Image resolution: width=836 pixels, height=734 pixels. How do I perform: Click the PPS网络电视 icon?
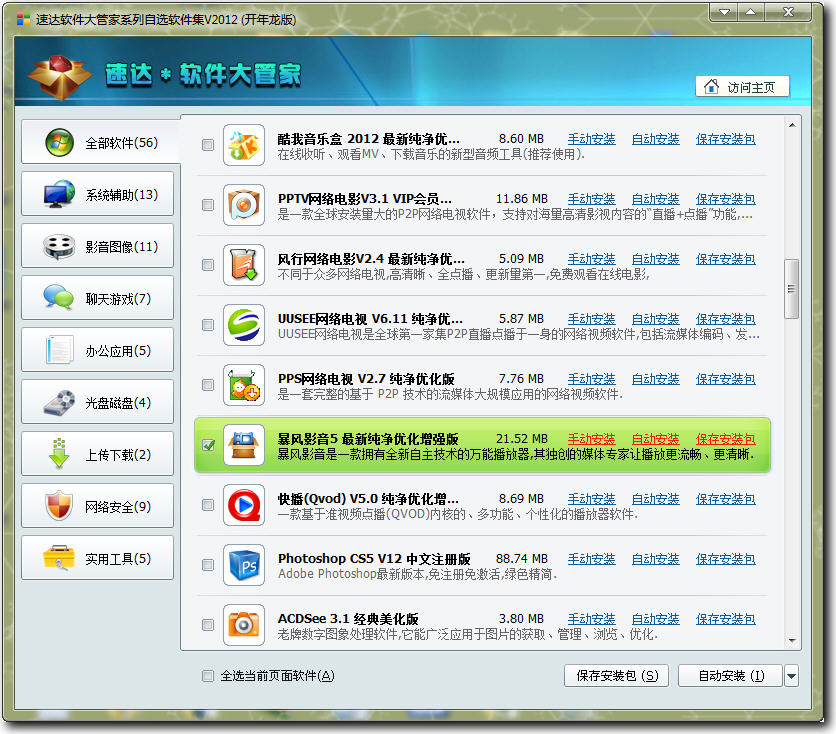[243, 385]
